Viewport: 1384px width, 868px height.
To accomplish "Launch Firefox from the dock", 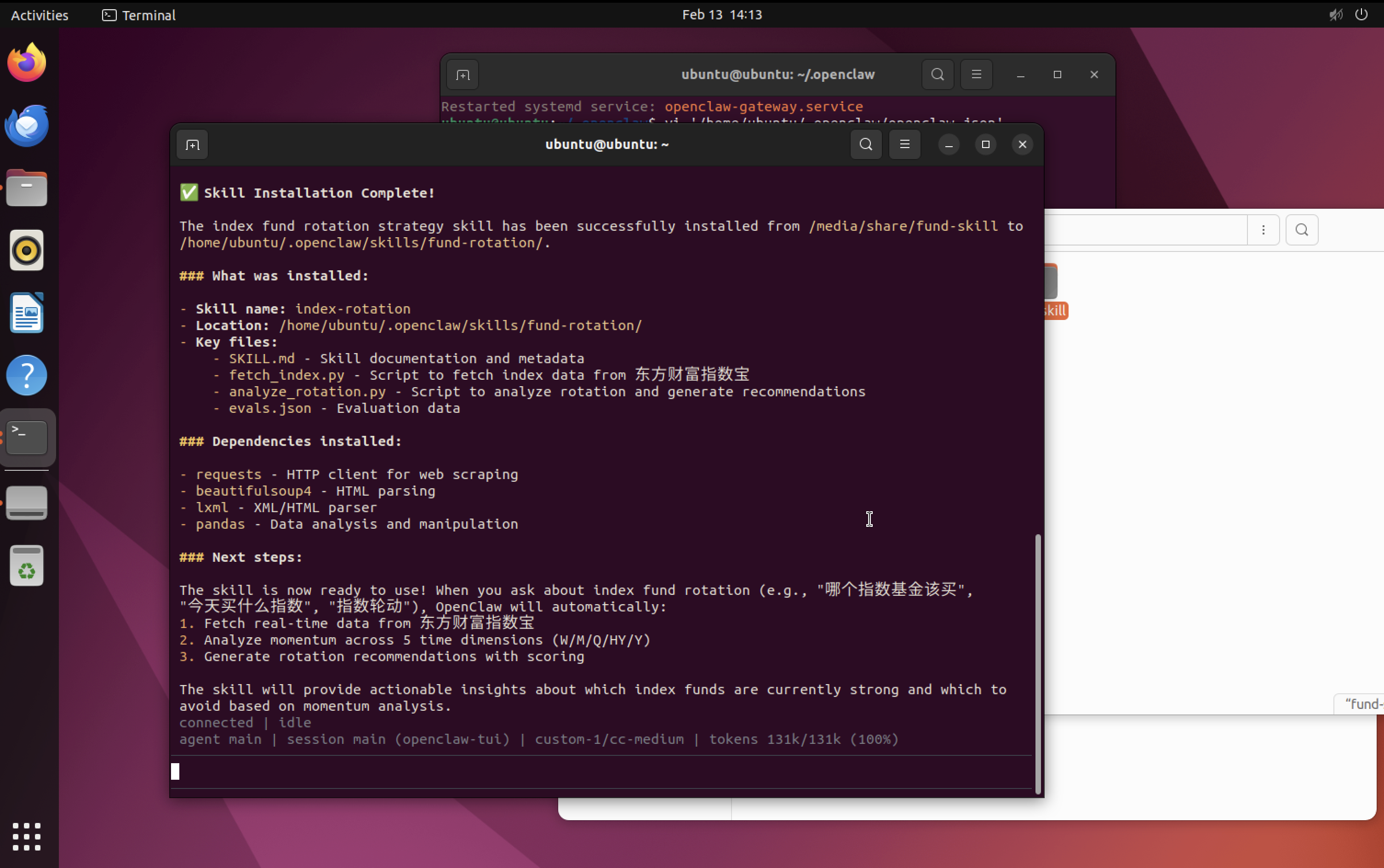I will [x=27, y=63].
